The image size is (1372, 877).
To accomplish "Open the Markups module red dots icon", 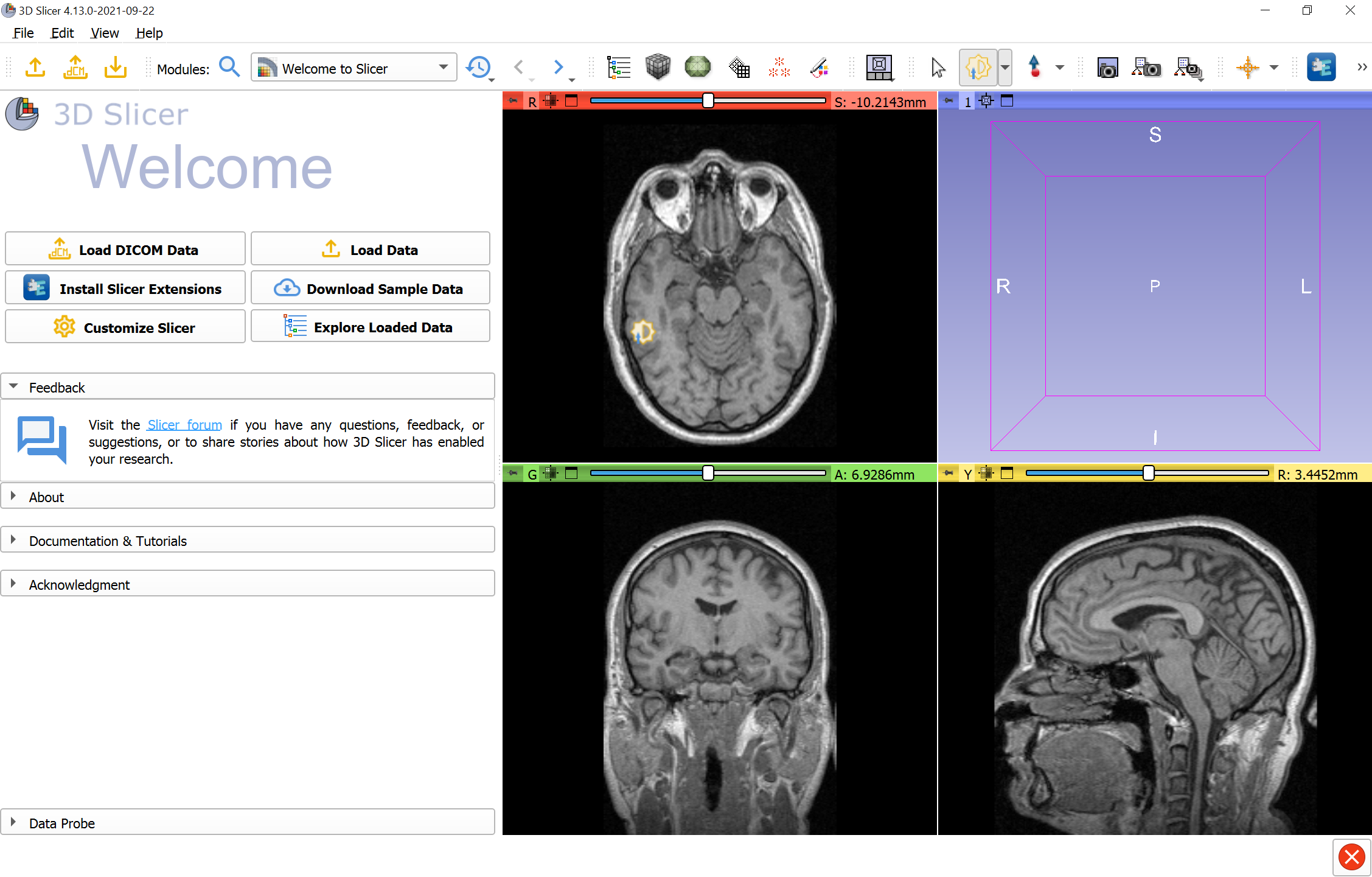I will tap(779, 68).
